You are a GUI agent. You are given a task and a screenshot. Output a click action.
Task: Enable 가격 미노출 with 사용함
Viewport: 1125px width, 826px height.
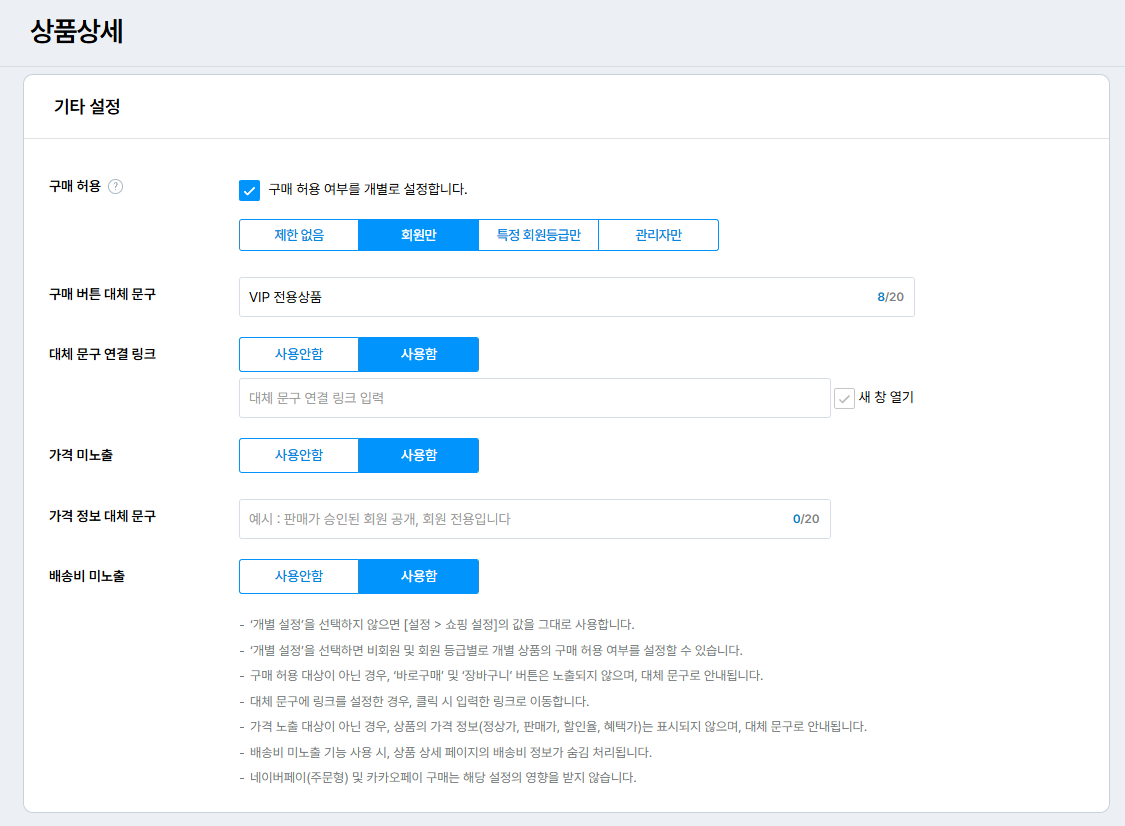click(418, 456)
